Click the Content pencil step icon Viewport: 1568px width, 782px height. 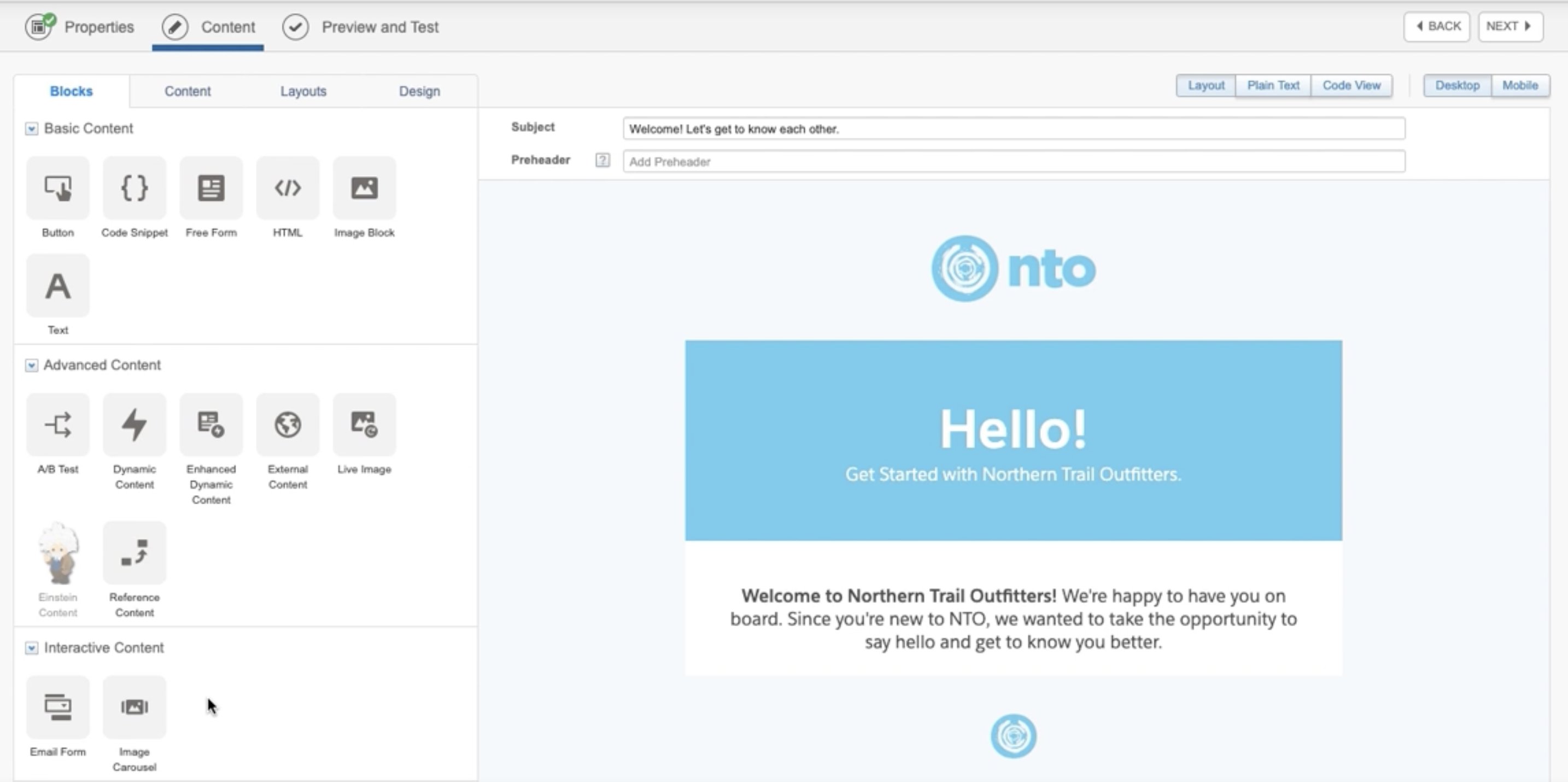[175, 27]
